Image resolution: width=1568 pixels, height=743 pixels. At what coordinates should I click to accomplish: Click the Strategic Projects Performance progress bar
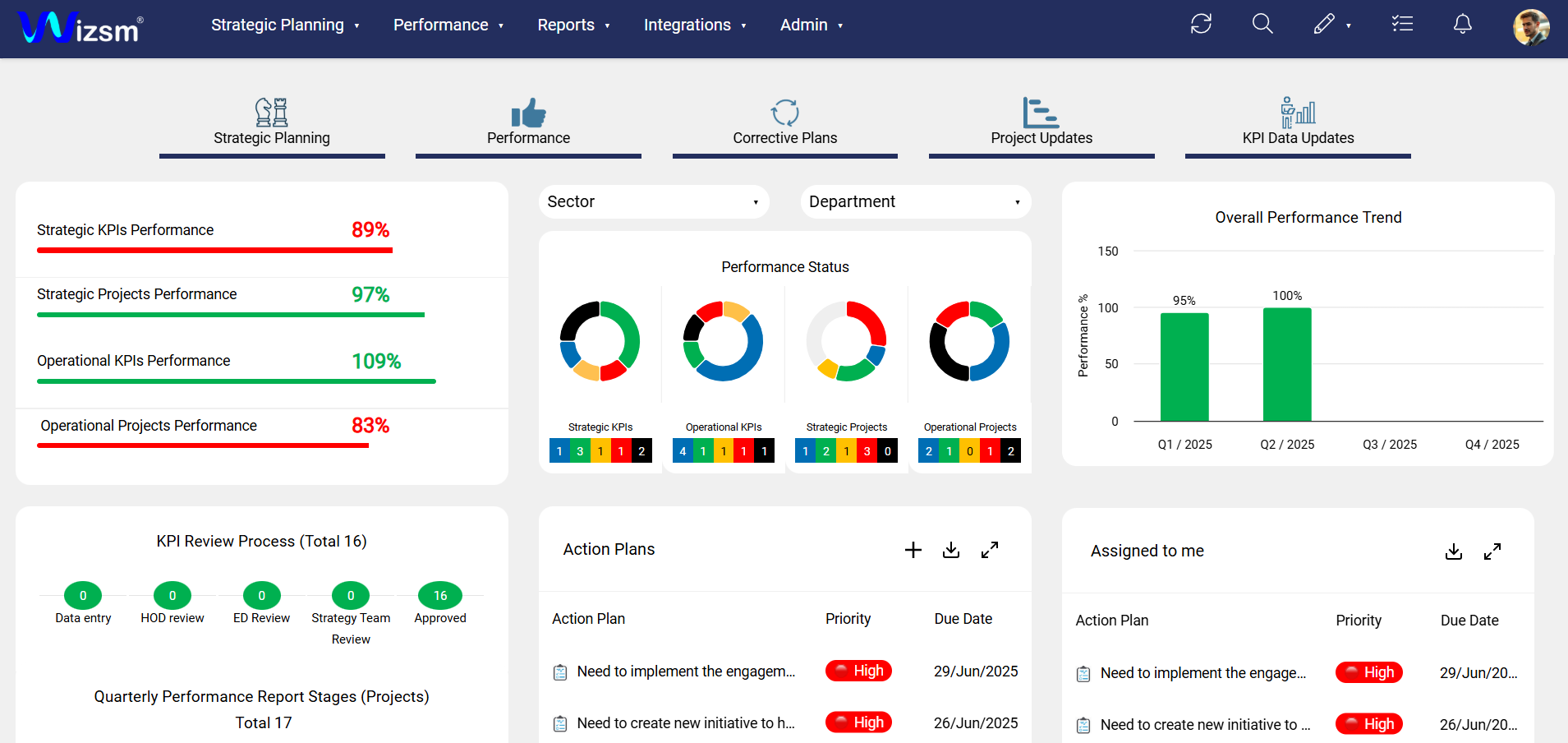point(230,315)
